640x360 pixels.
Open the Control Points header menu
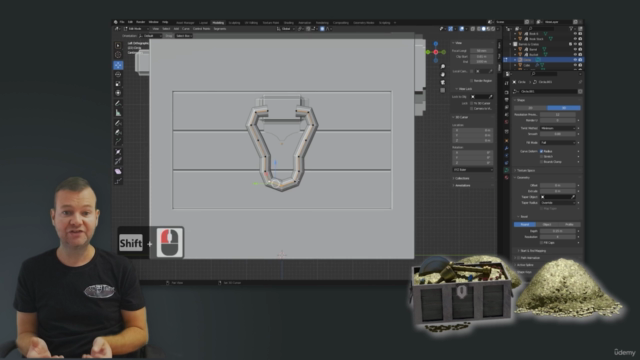pyautogui.click(x=201, y=29)
